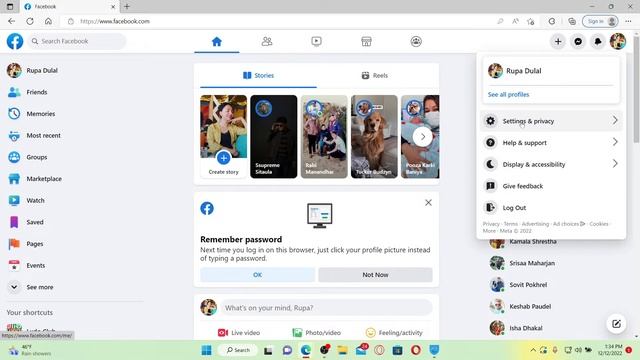Click Cookies link in menu footer

tap(599, 224)
